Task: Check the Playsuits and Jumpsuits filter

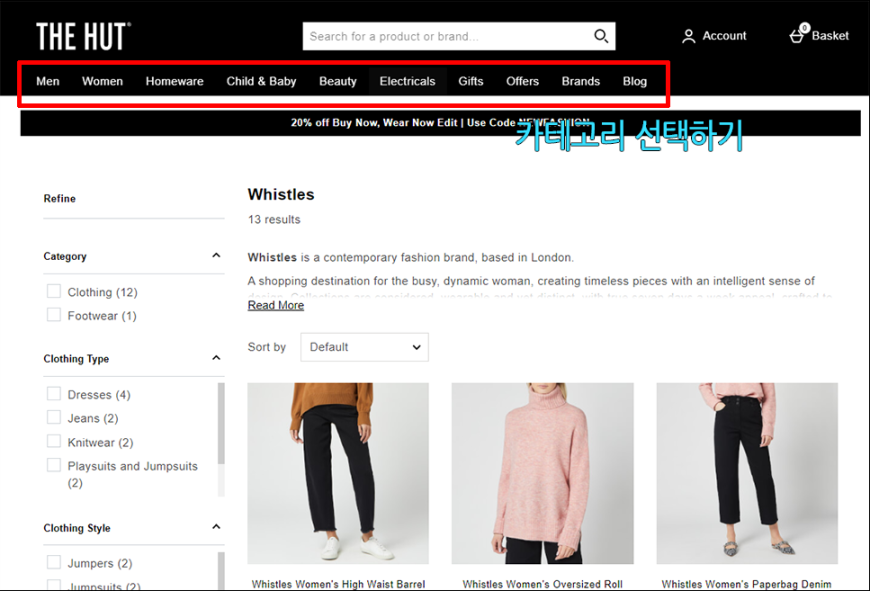Action: [54, 465]
